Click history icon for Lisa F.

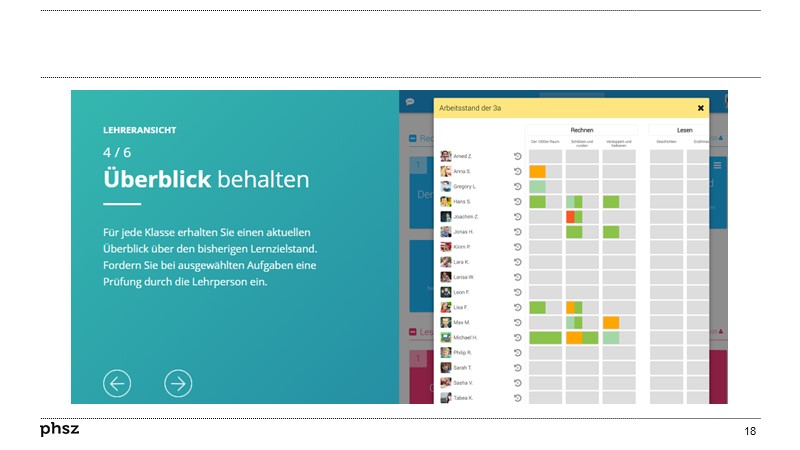click(517, 307)
